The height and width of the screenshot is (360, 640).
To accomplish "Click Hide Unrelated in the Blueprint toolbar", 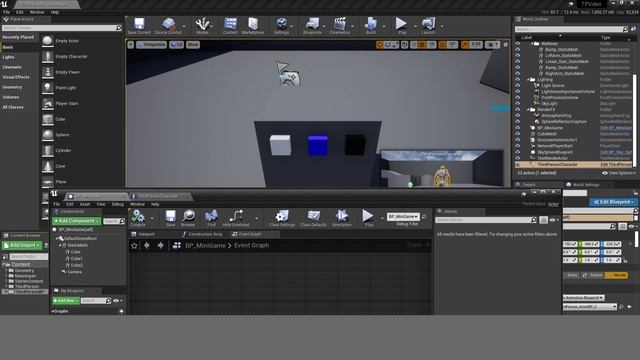I will [236, 218].
